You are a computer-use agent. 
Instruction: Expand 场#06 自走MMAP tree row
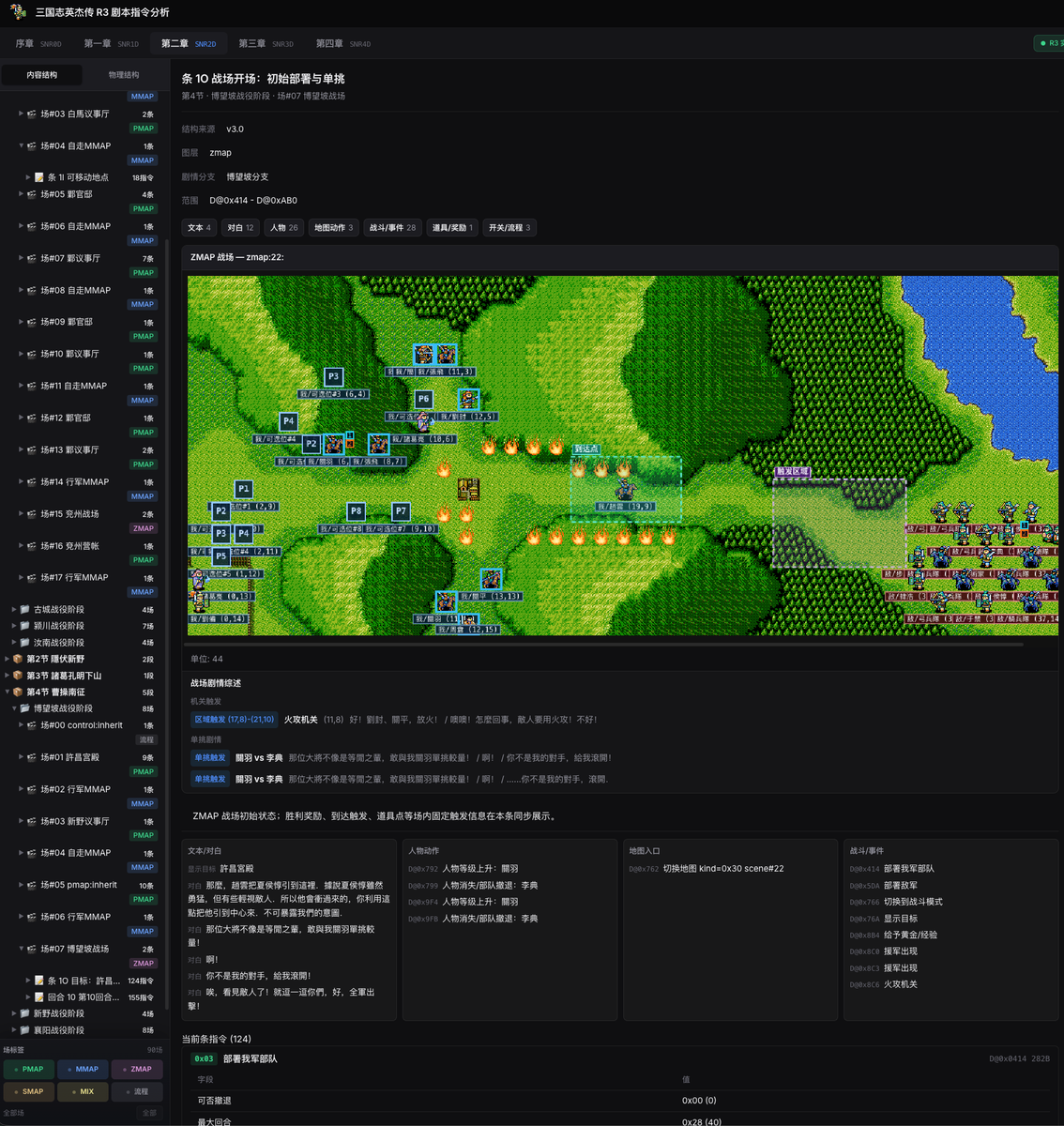(22, 226)
